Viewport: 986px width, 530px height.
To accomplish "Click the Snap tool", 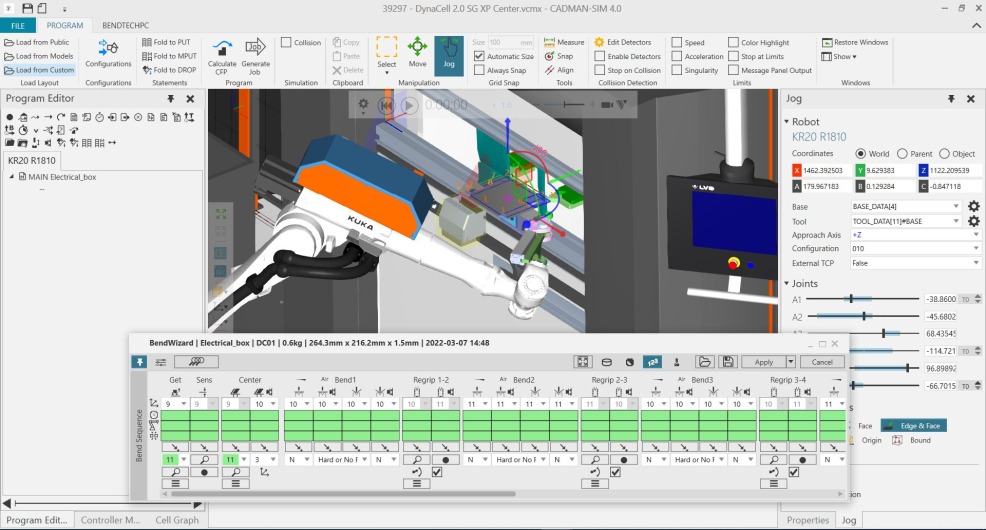I will pos(559,56).
